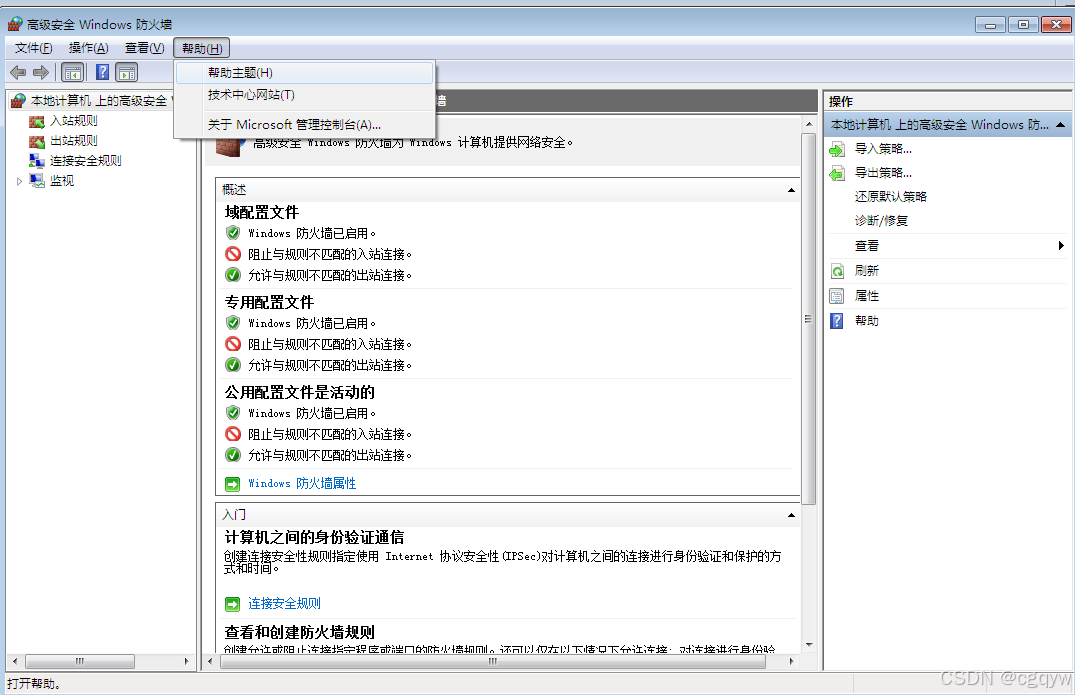This screenshot has width=1075, height=695.
Task: Click the 专用配置文件 heading
Action: [x=269, y=302]
